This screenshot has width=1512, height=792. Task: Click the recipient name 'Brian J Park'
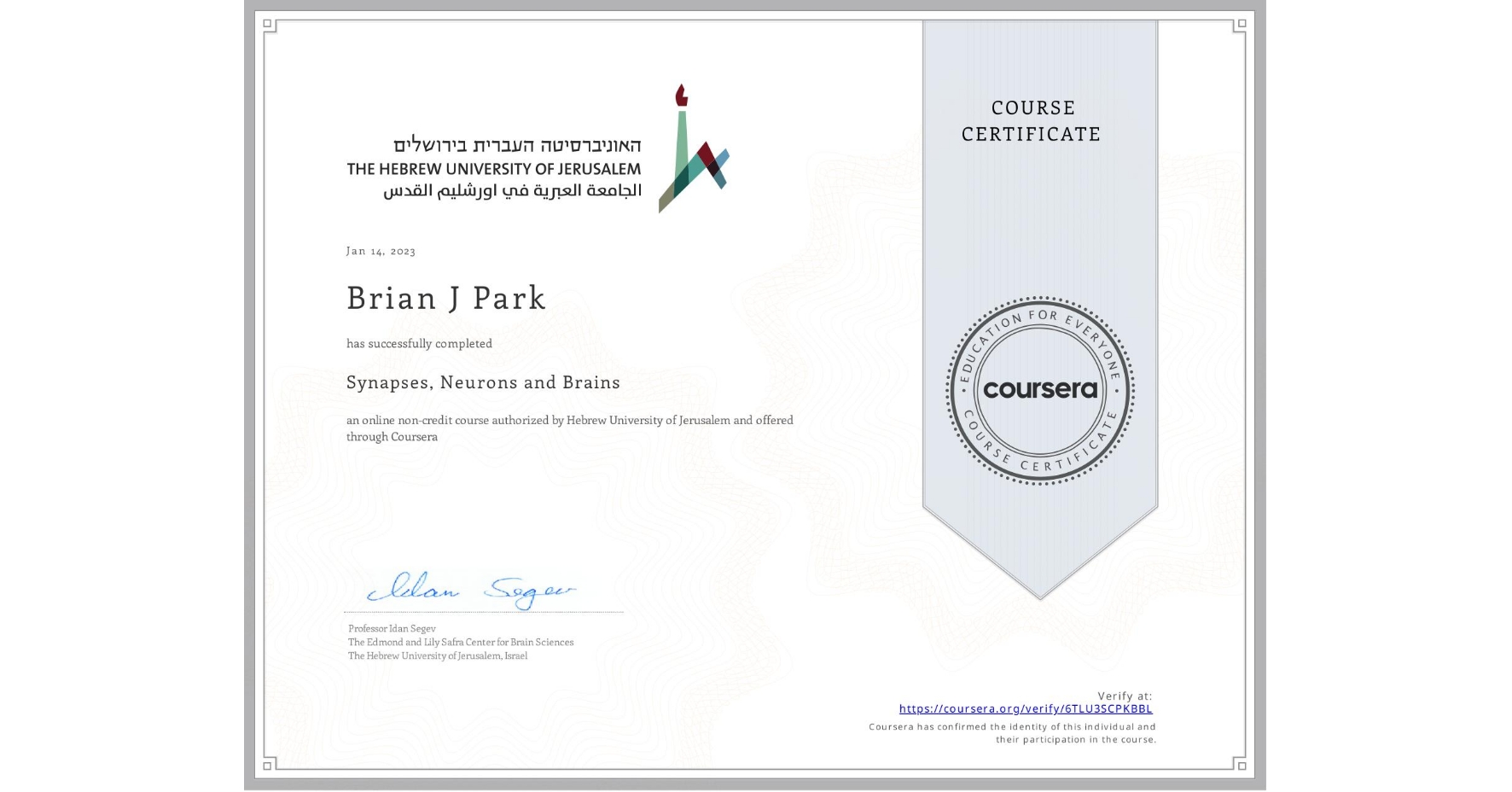(x=445, y=298)
